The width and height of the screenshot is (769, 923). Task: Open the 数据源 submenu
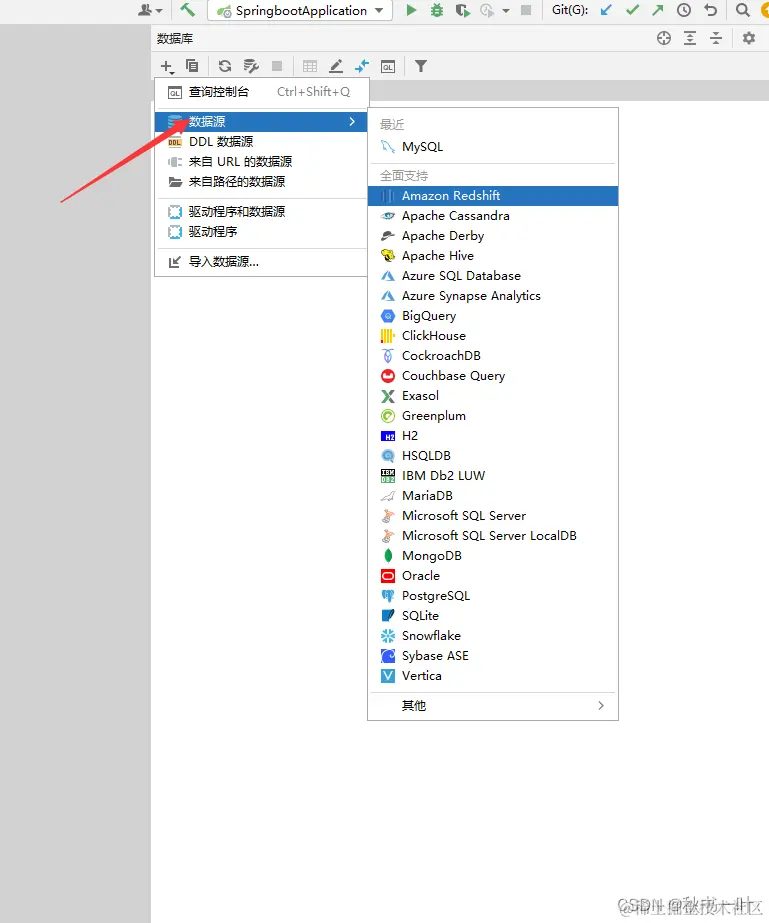click(261, 121)
